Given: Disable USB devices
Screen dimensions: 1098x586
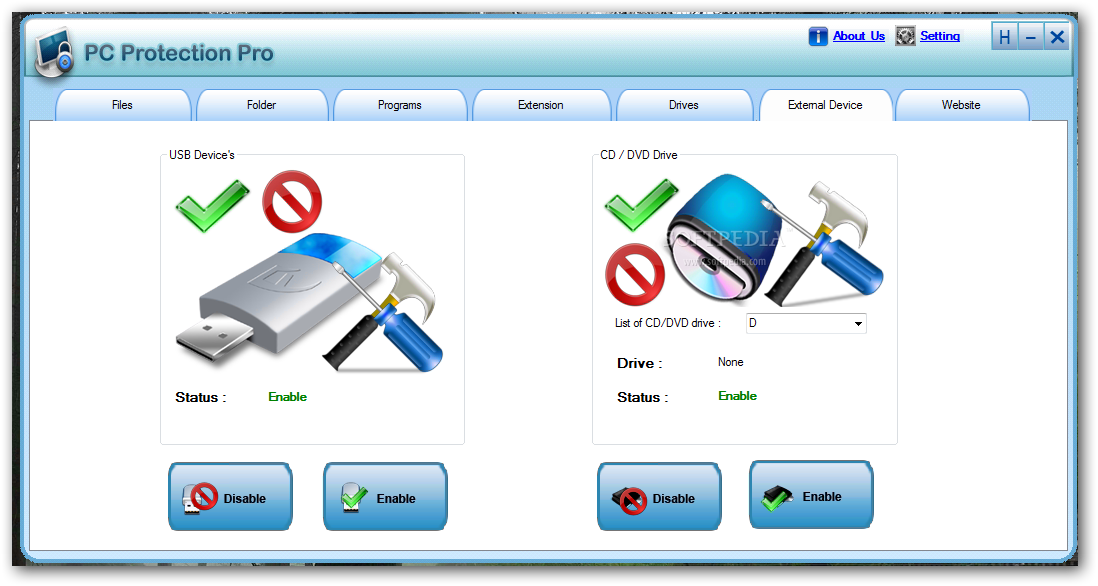Looking at the screenshot, I should tap(230, 496).
